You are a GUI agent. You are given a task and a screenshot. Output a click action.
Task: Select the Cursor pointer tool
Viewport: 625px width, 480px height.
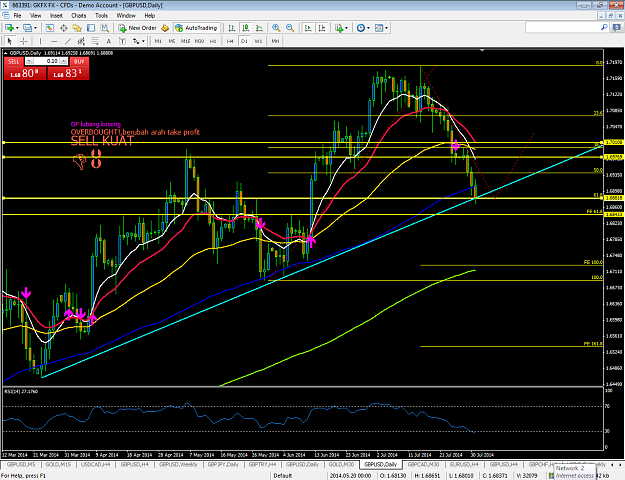click(10, 41)
